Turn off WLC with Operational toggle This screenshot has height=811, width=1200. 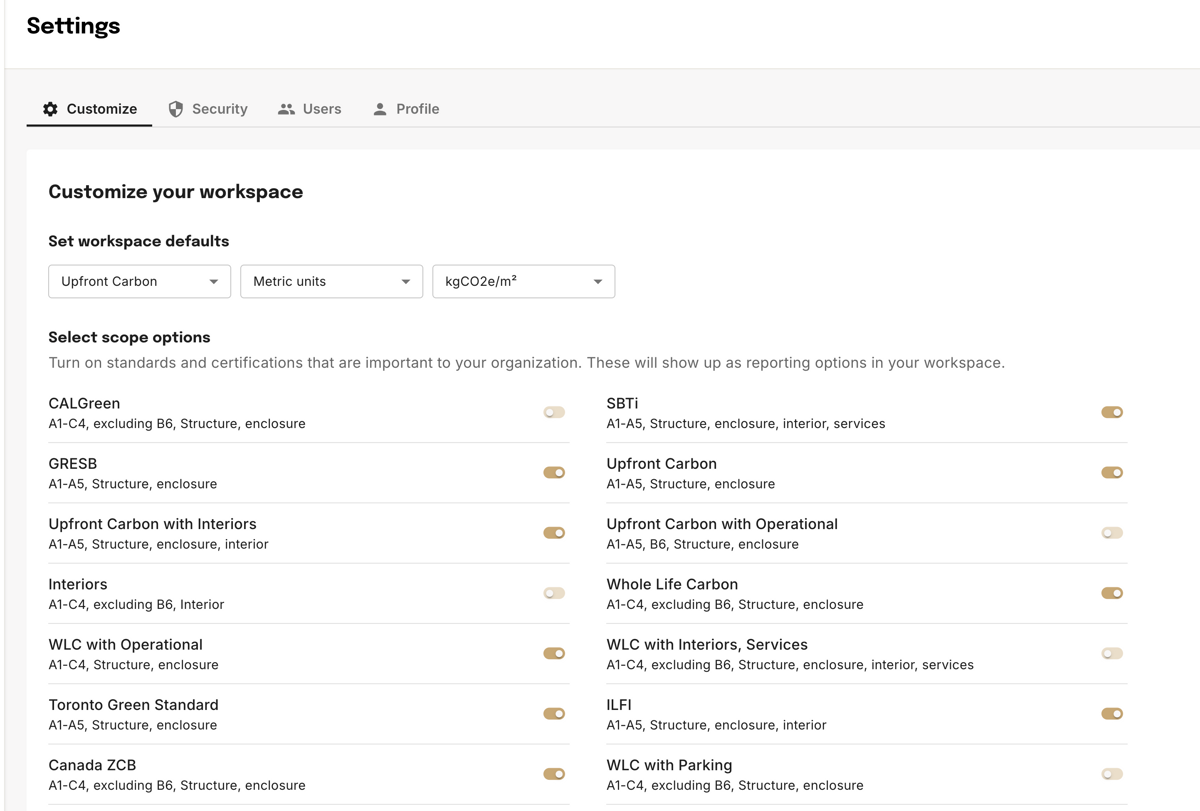click(x=554, y=653)
